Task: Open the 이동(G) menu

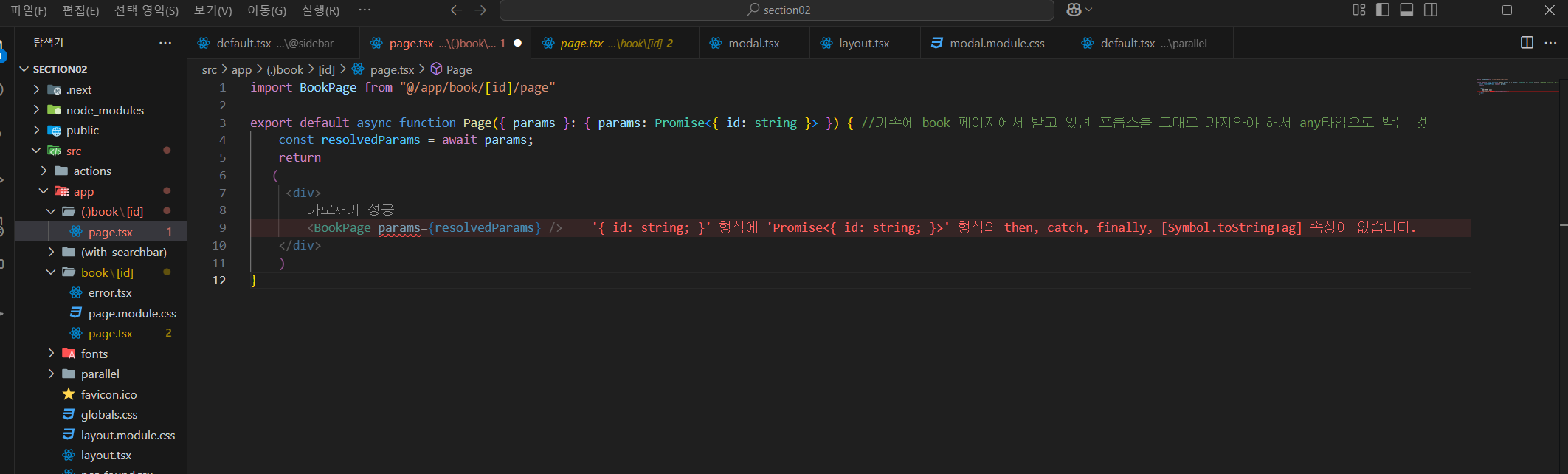Action: click(x=266, y=10)
